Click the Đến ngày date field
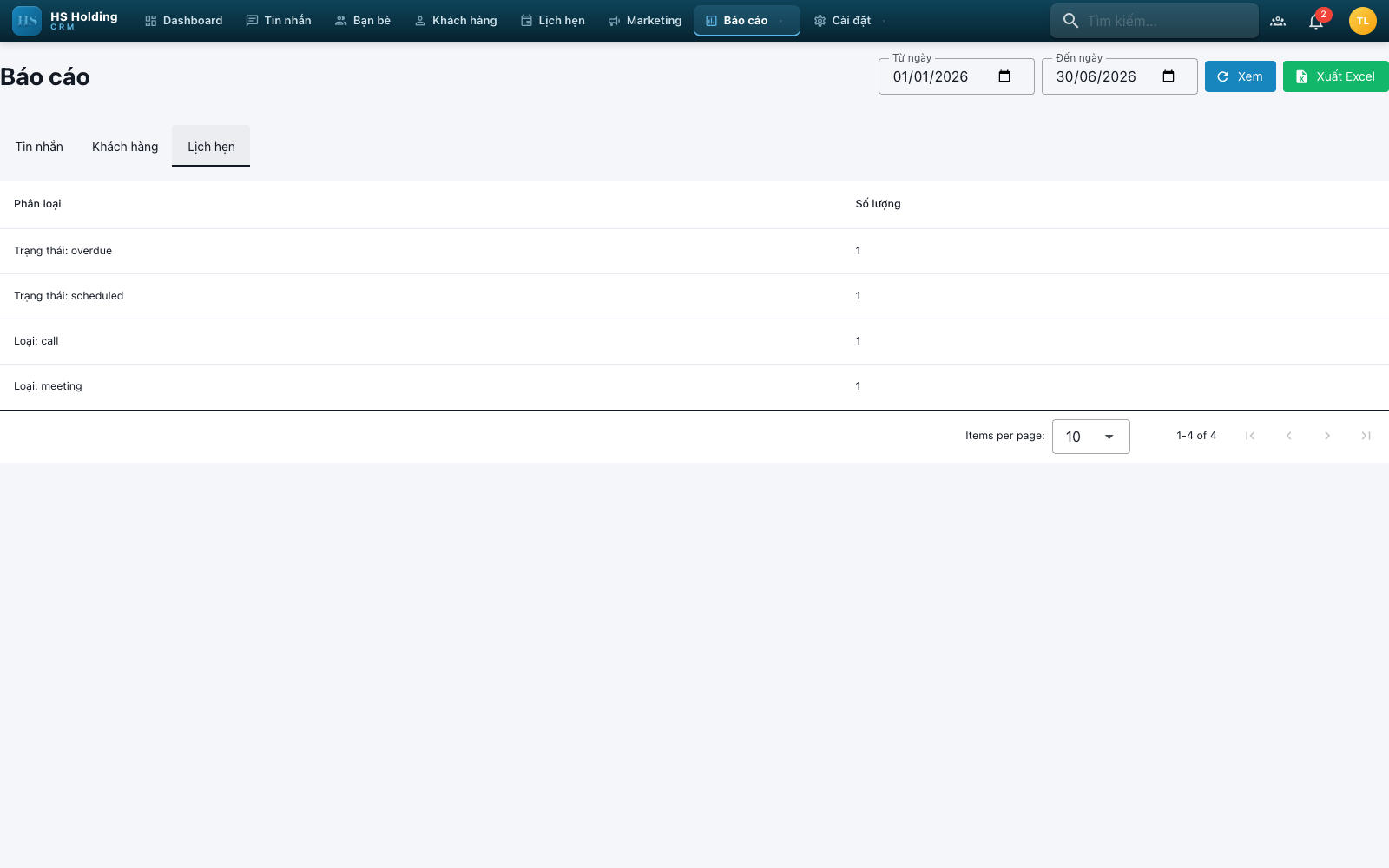Viewport: 1389px width, 868px height. pos(1119,76)
